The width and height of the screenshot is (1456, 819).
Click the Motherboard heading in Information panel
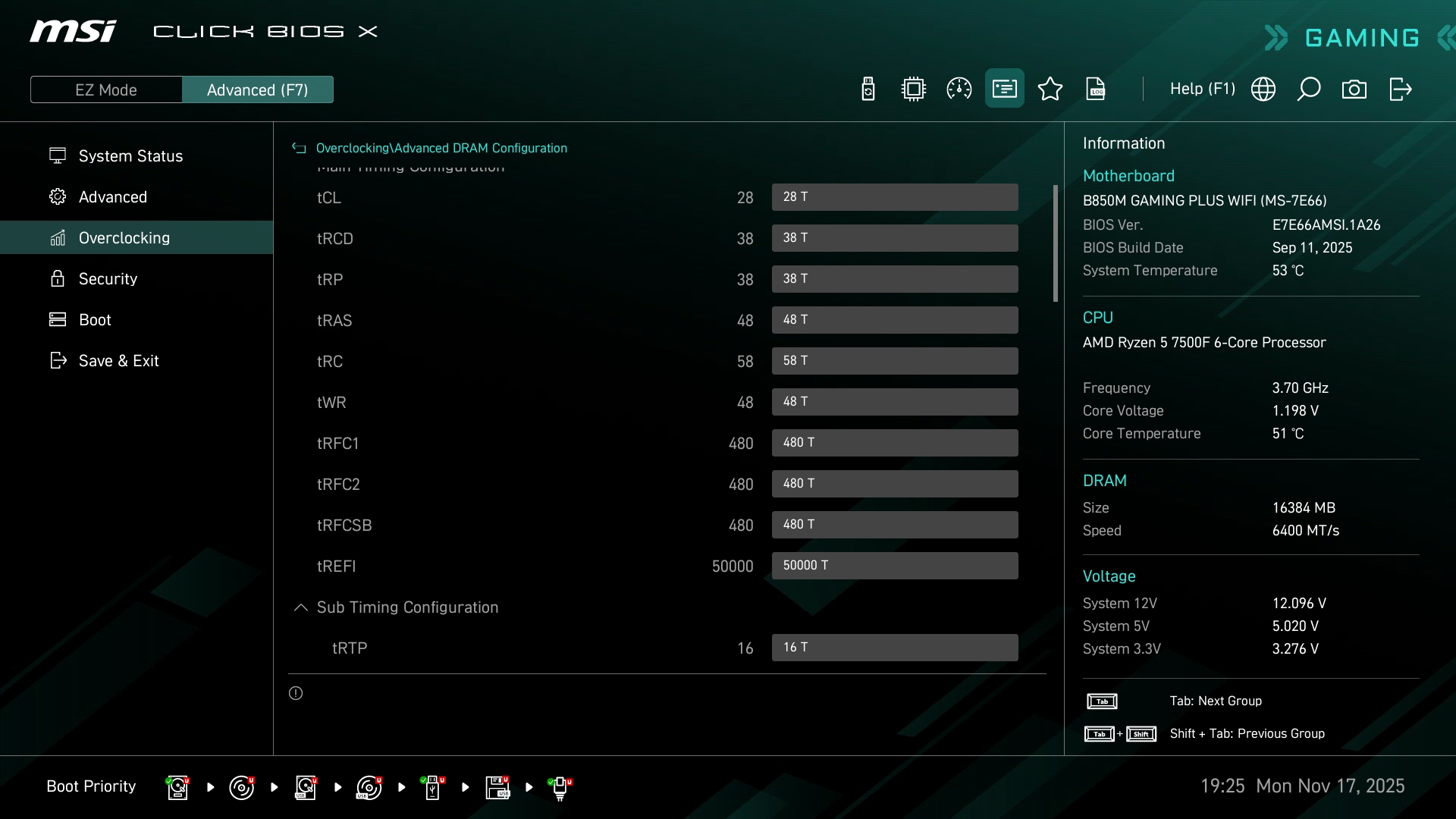tap(1128, 176)
